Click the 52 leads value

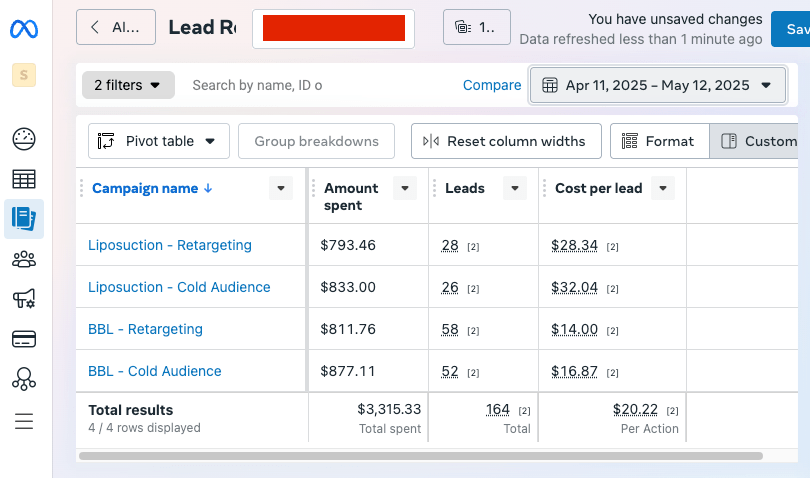(x=450, y=372)
